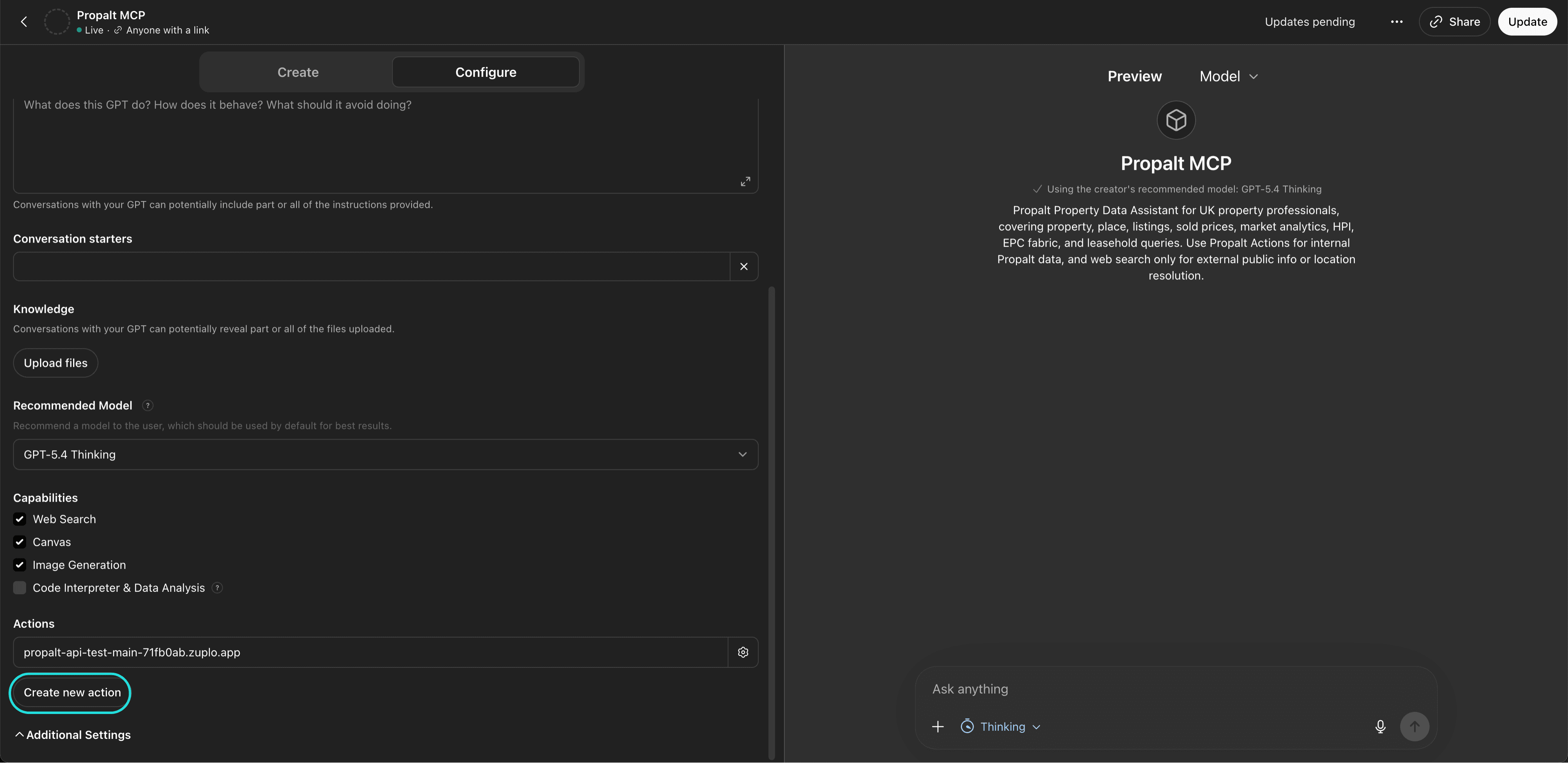Click the Code Interpreter help question mark
1568x763 pixels.
(x=217, y=588)
